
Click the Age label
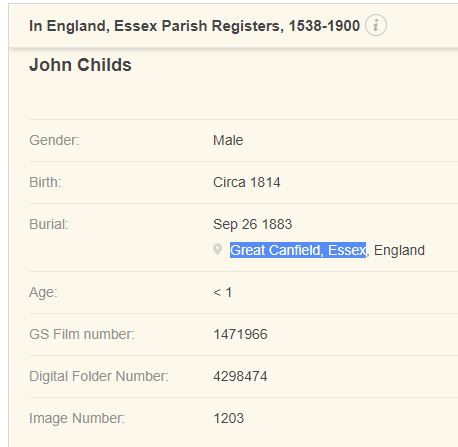coord(43,292)
